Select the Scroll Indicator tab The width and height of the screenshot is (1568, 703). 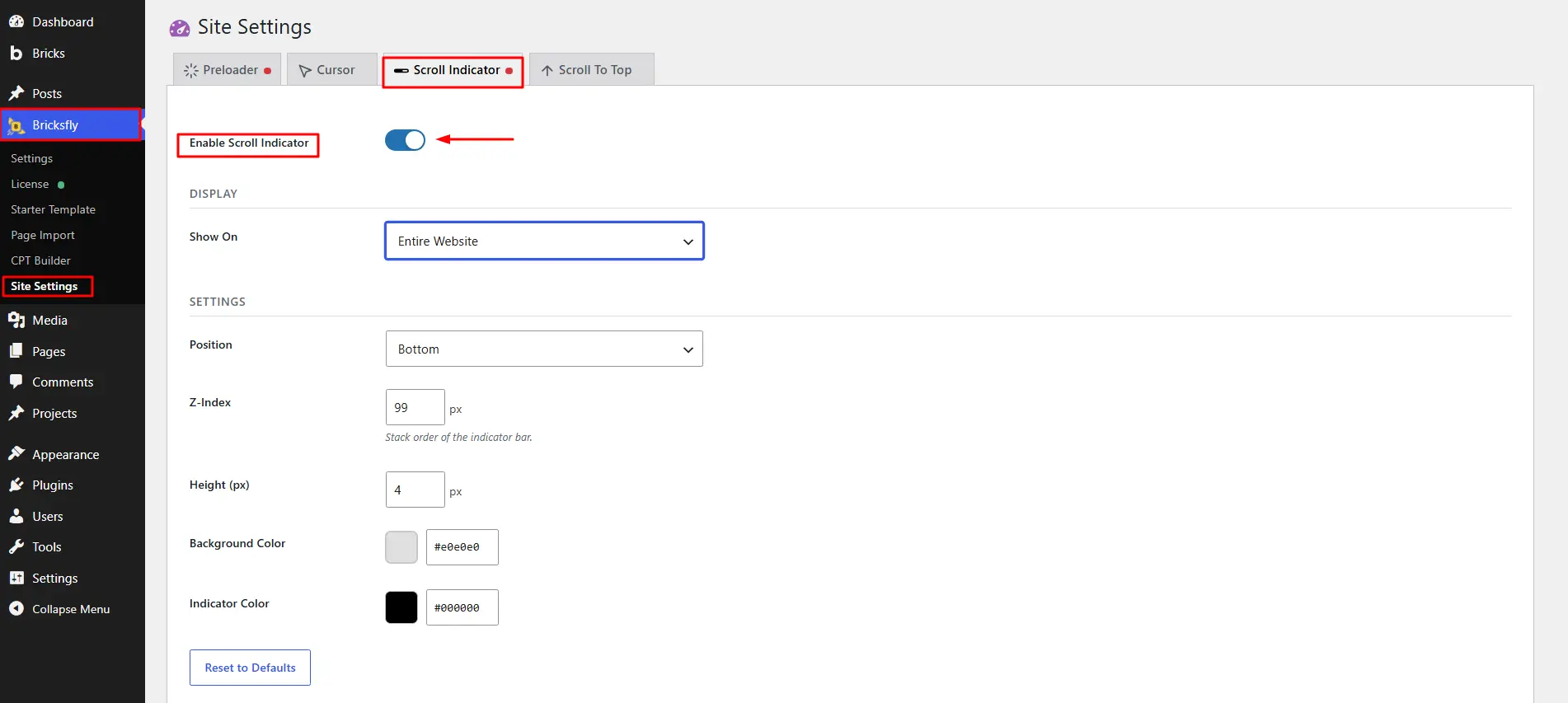pos(453,69)
